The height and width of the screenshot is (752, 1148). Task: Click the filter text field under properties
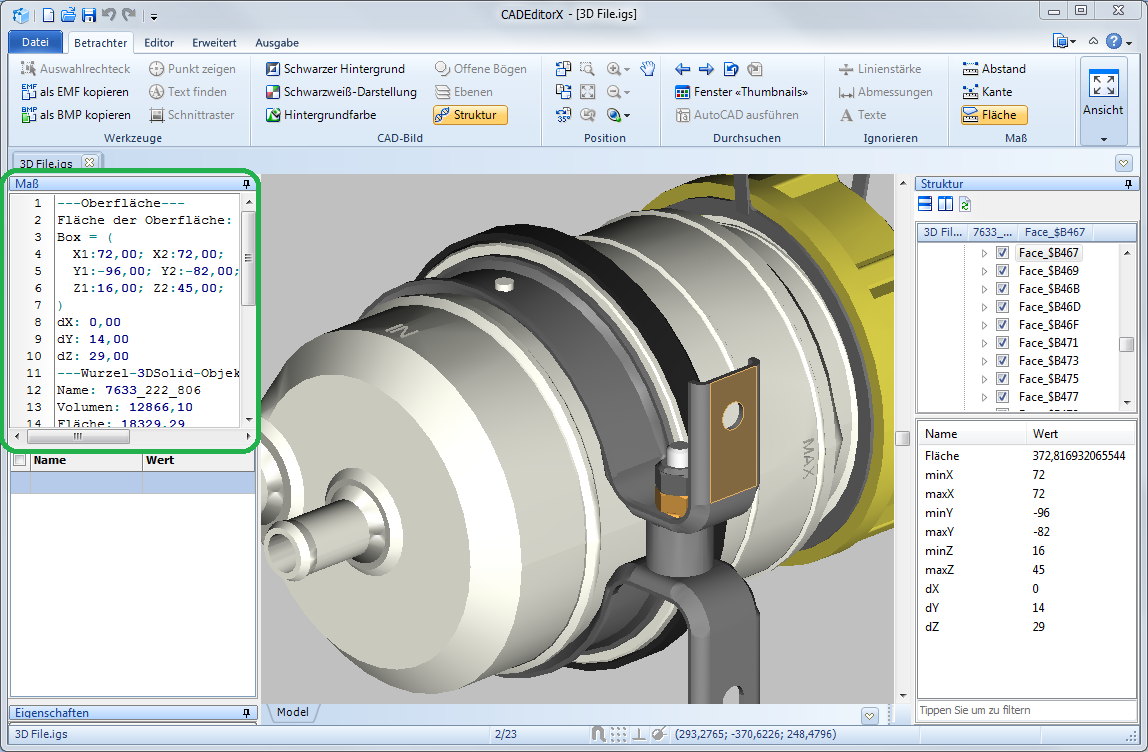1025,710
